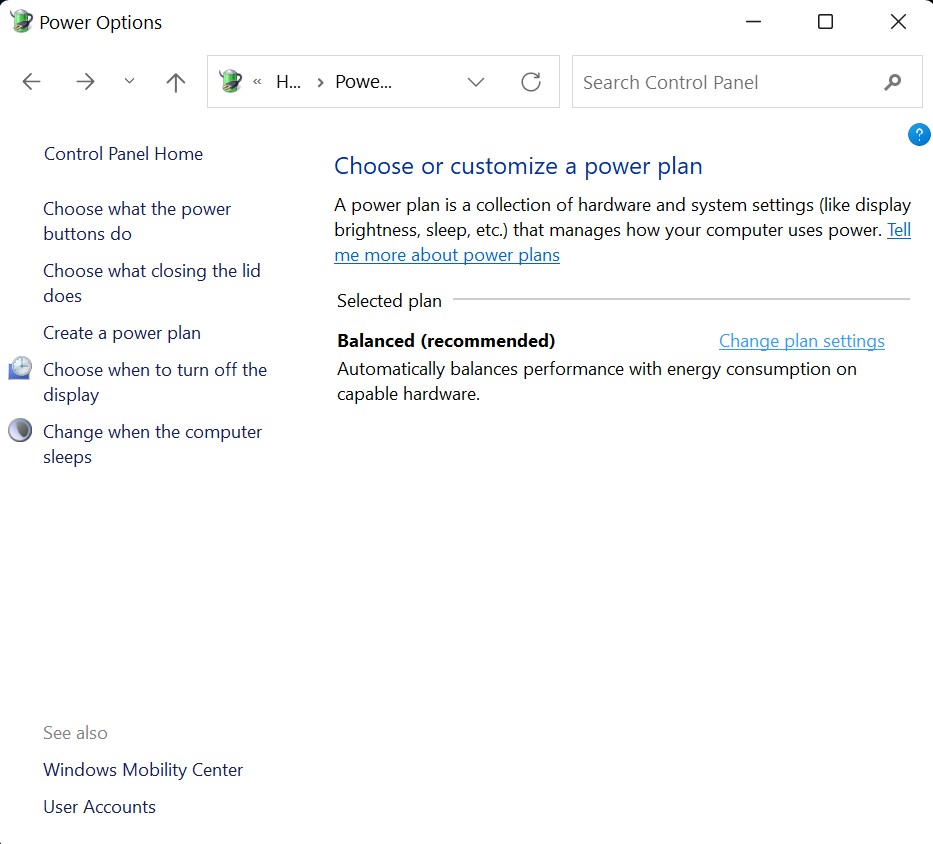The image size is (933, 844).
Task: Click the shield icon beside computer sleep setting
Action: [19, 430]
